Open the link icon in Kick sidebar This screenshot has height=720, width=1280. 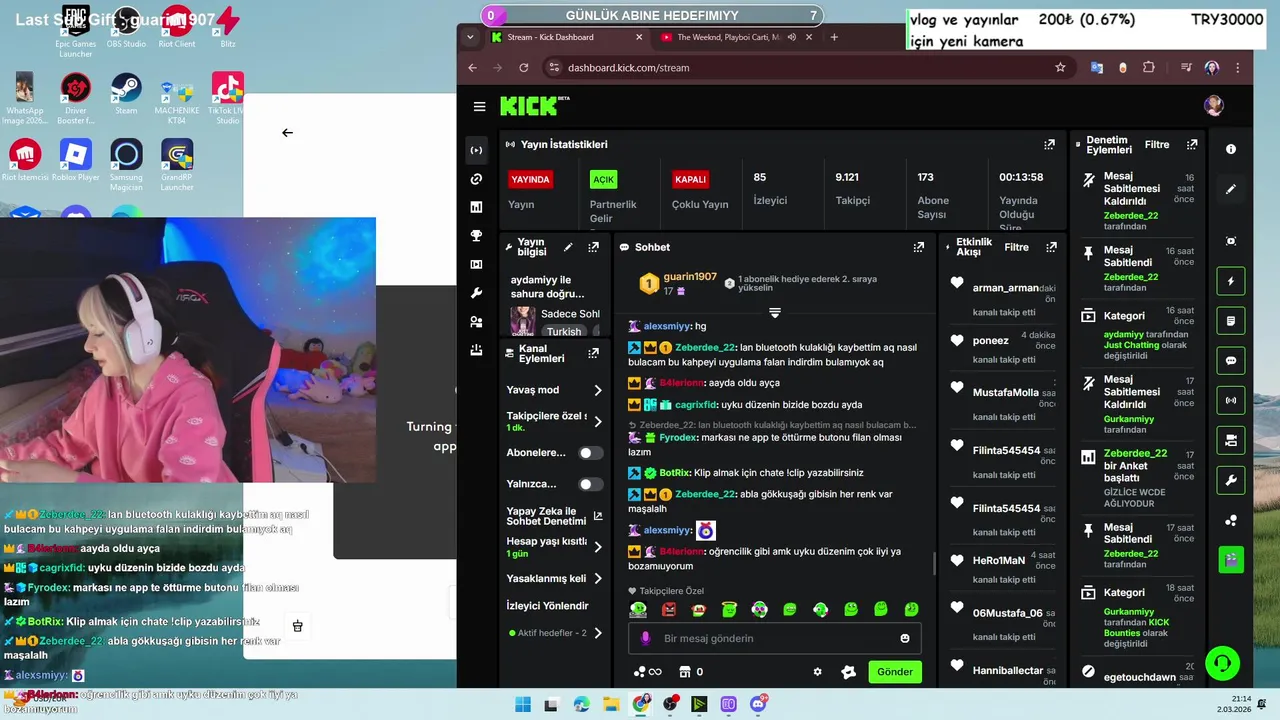click(476, 179)
